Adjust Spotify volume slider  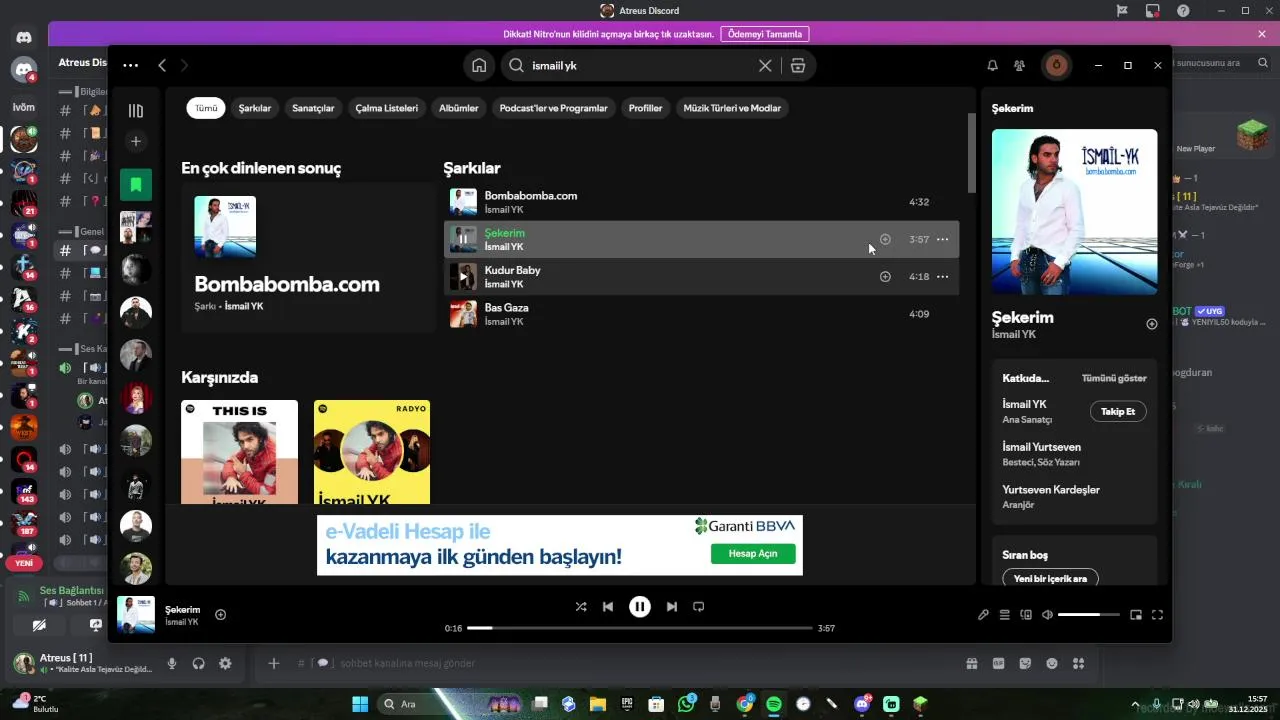coord(1089,615)
